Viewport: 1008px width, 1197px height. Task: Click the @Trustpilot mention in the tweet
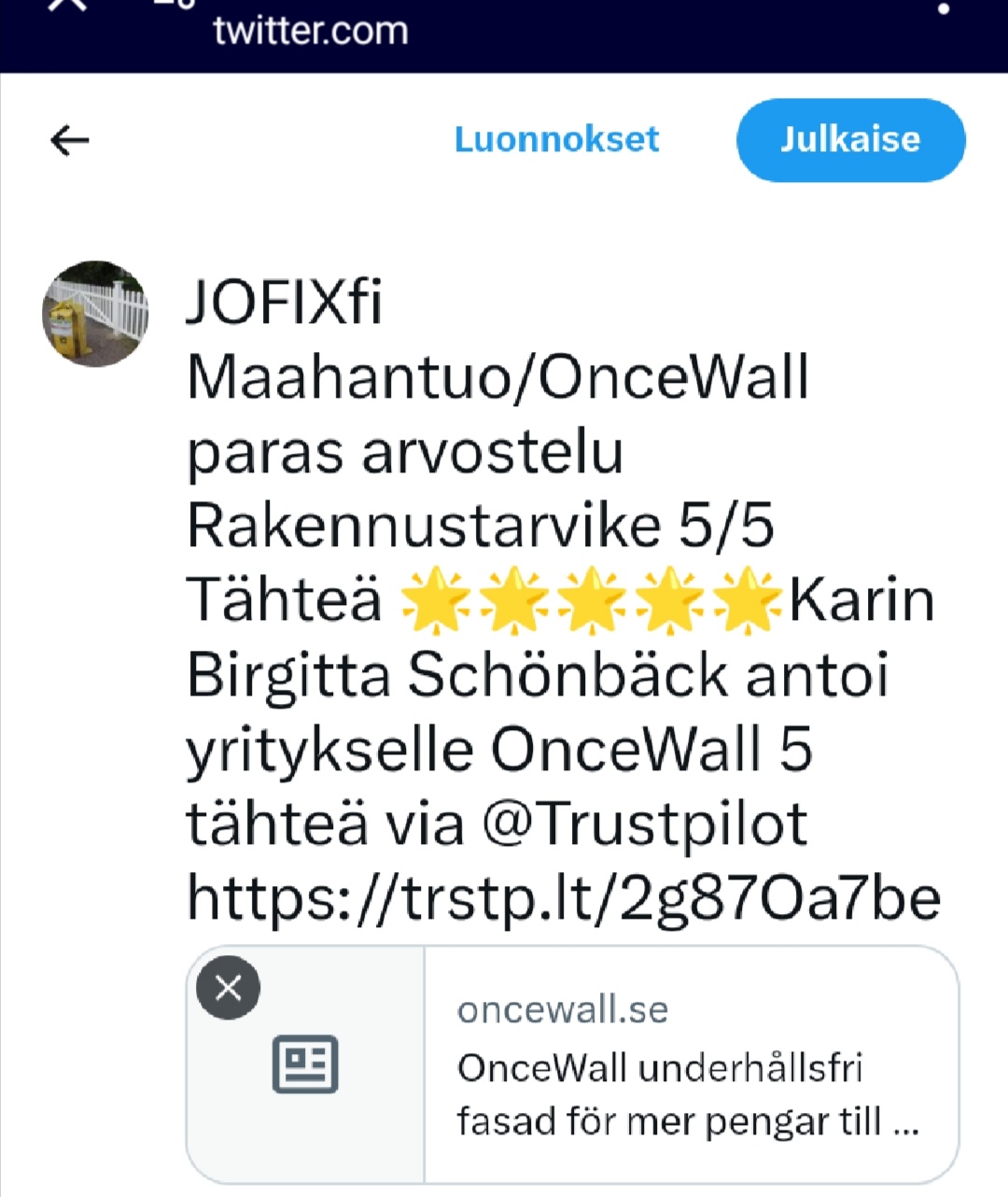pos(645,824)
